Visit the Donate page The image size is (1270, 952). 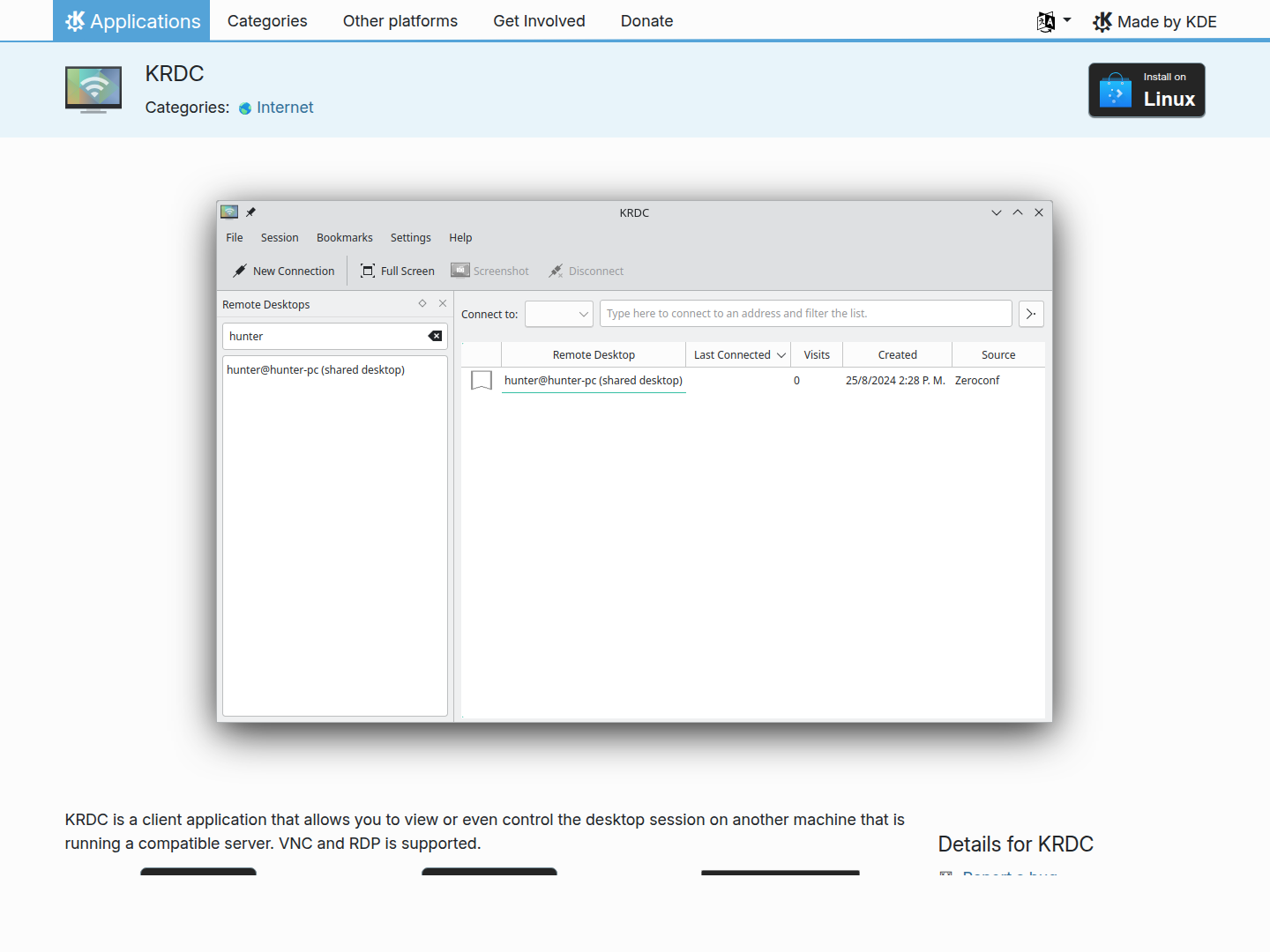[x=646, y=20]
